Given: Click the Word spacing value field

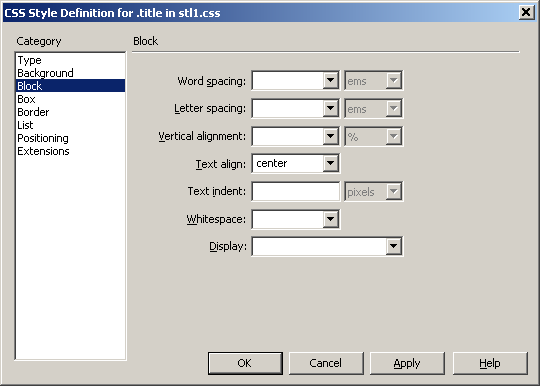Looking at the screenshot, I should (x=288, y=81).
